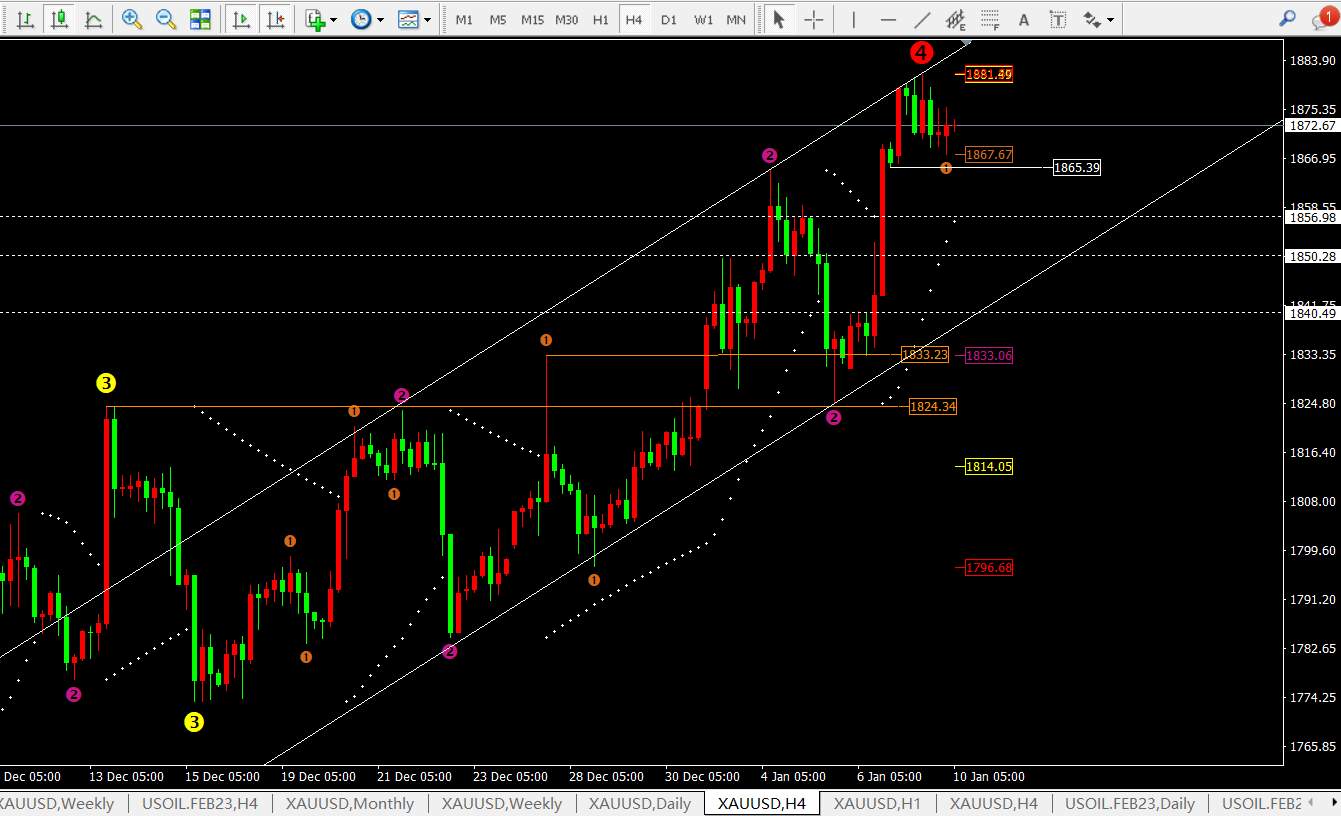Image resolution: width=1341 pixels, height=816 pixels.
Task: Select the M30 timeframe
Action: [x=566, y=20]
